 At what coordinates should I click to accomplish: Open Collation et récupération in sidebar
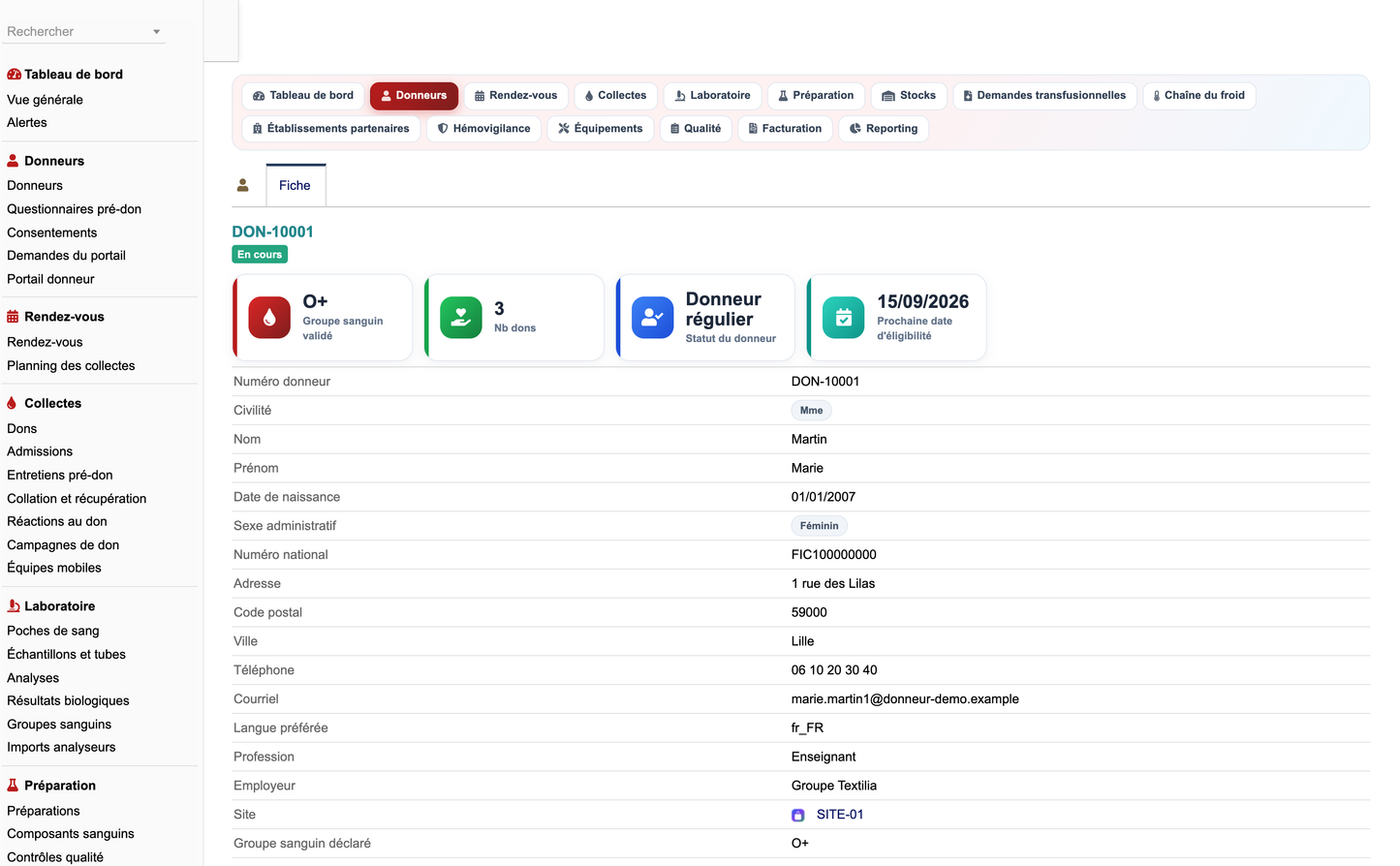[x=77, y=499]
